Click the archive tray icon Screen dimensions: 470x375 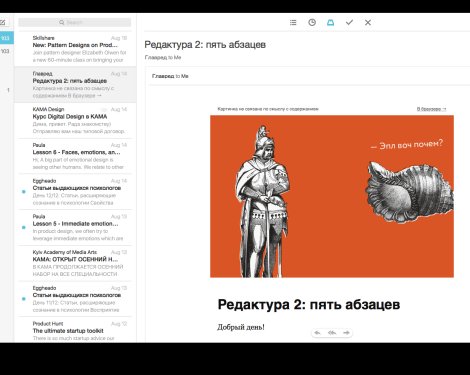tap(330, 22)
